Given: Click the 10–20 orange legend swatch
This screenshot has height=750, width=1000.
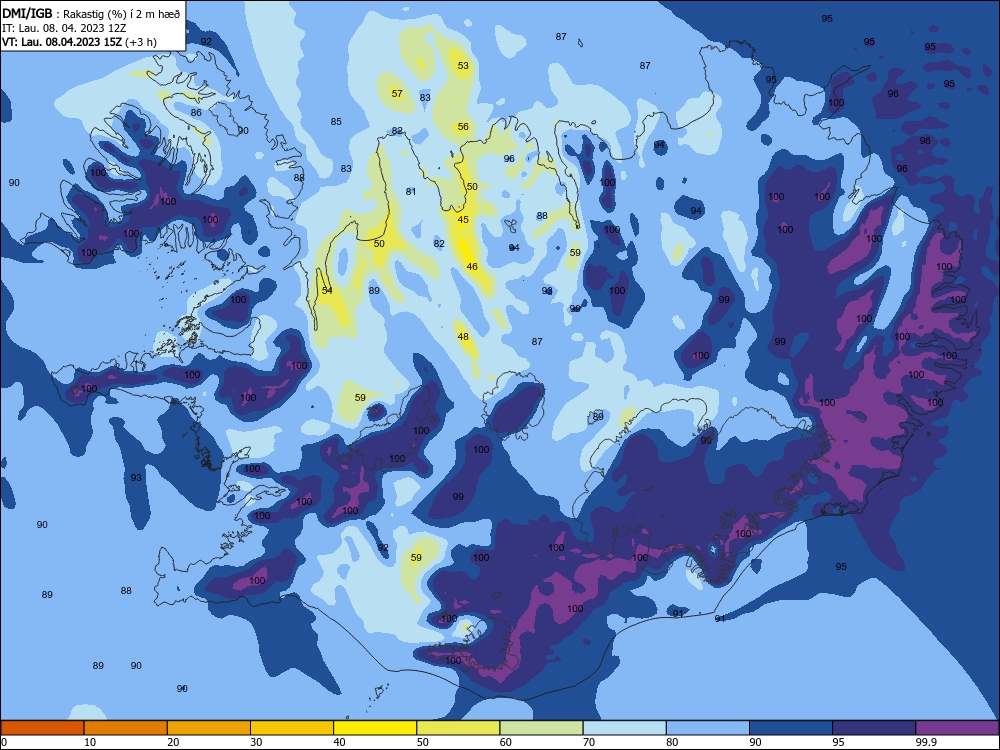Looking at the screenshot, I should coord(126,728).
